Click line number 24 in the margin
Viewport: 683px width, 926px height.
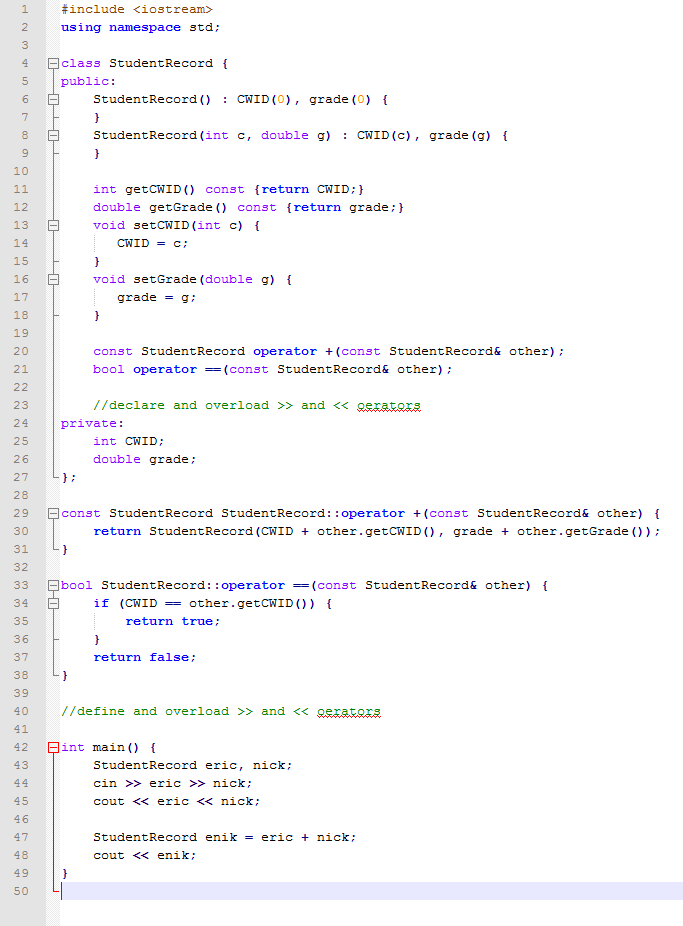point(21,423)
